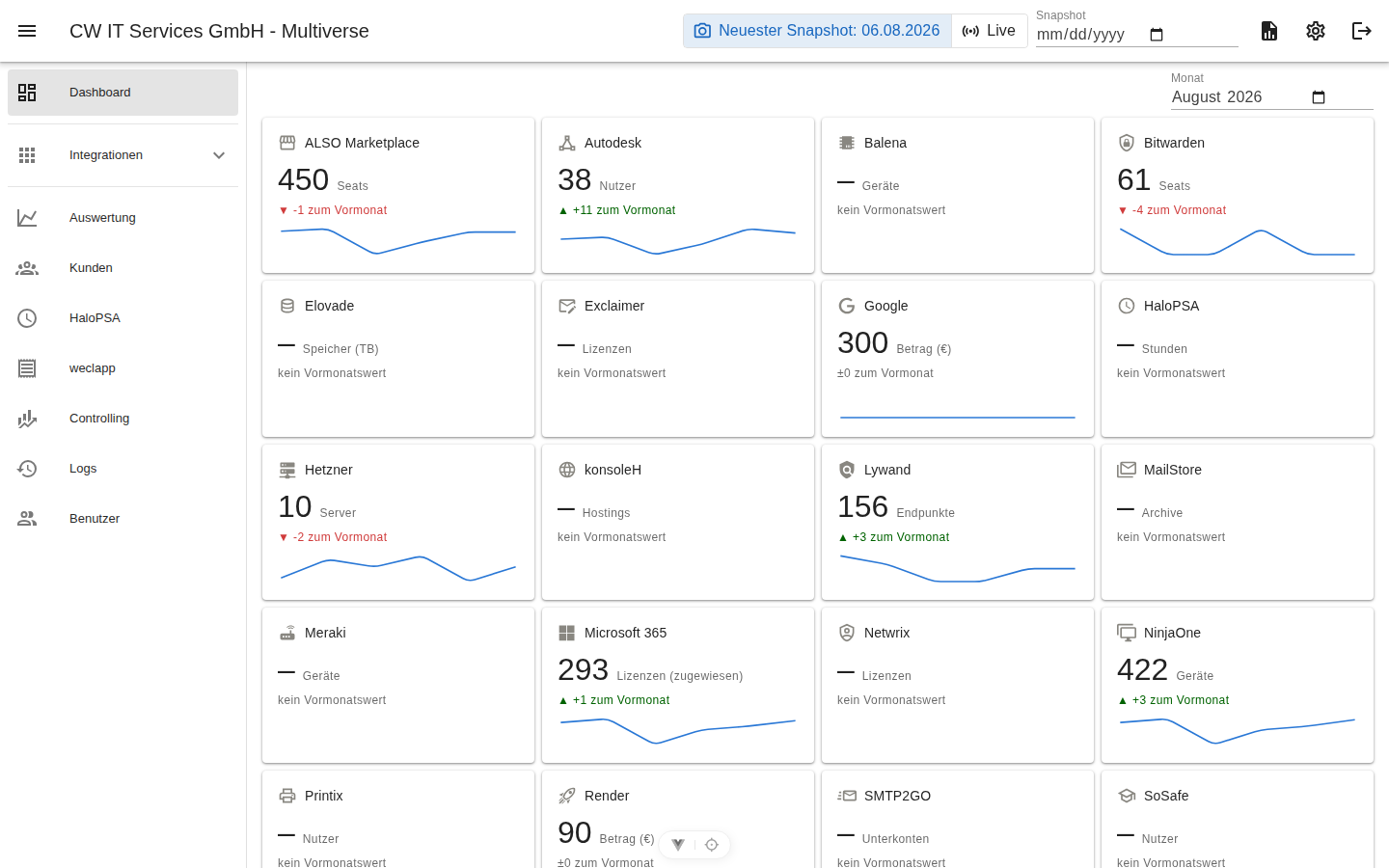1389x868 pixels.
Task: Expand the Integrationen chevron
Action: click(x=219, y=155)
